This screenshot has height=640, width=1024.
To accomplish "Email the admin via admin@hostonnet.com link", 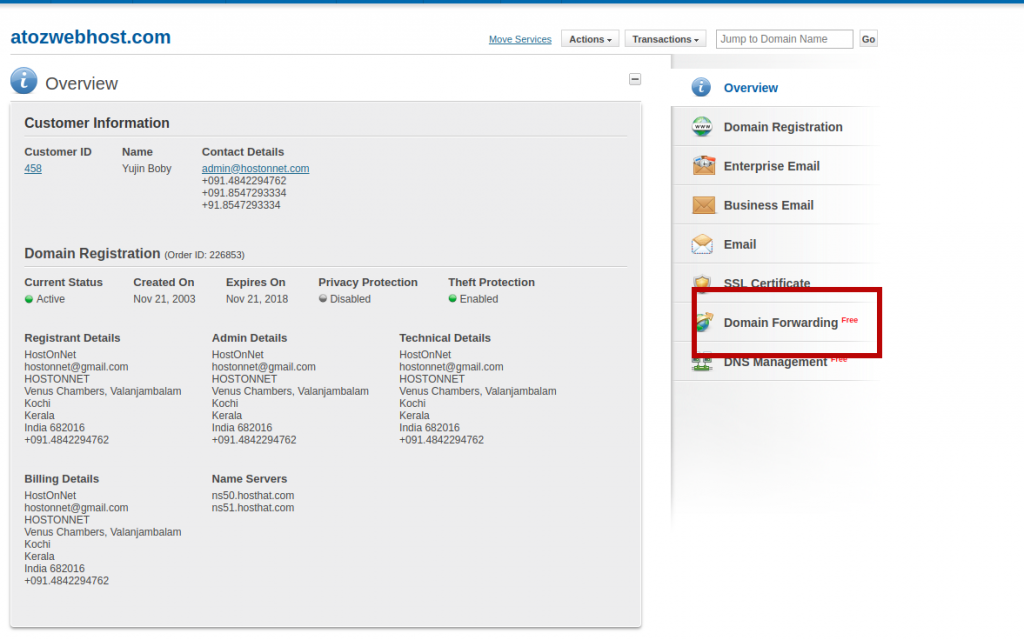I will (255, 168).
